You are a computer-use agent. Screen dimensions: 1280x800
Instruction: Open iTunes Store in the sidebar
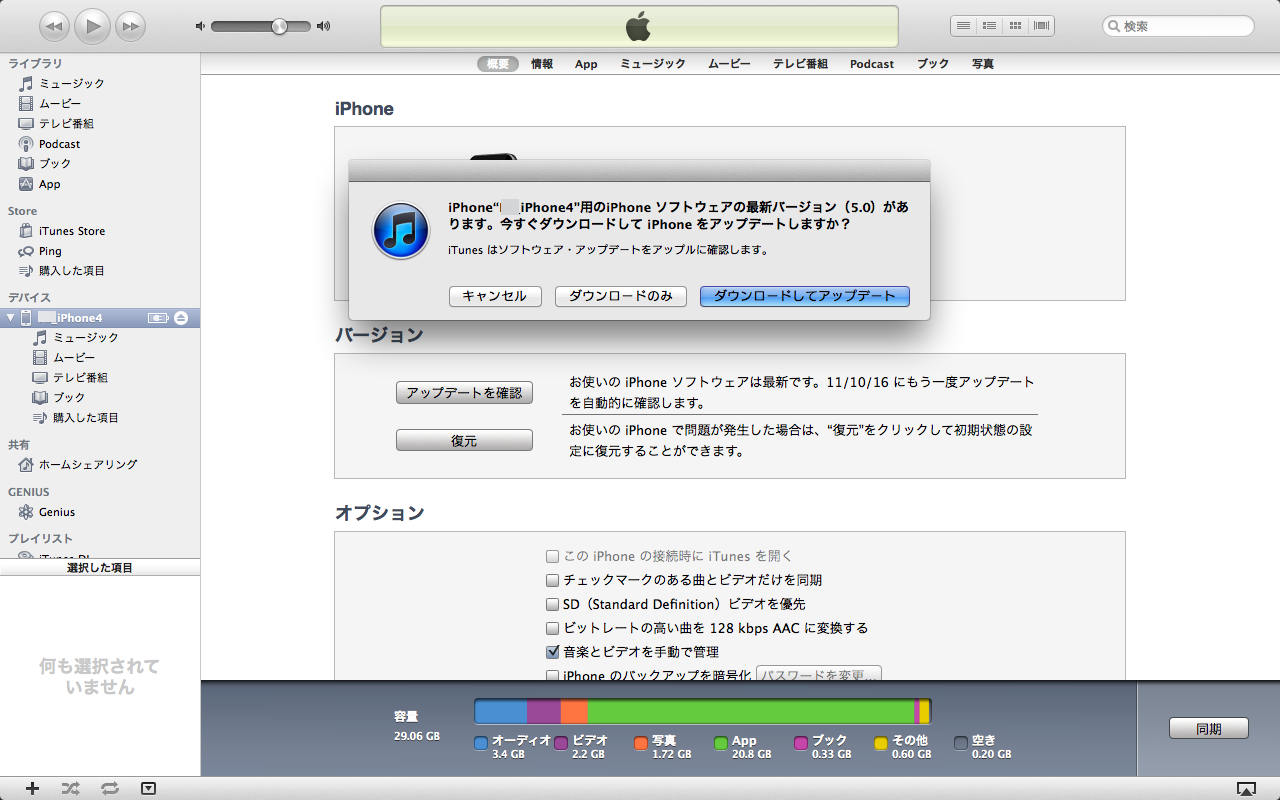coord(72,231)
